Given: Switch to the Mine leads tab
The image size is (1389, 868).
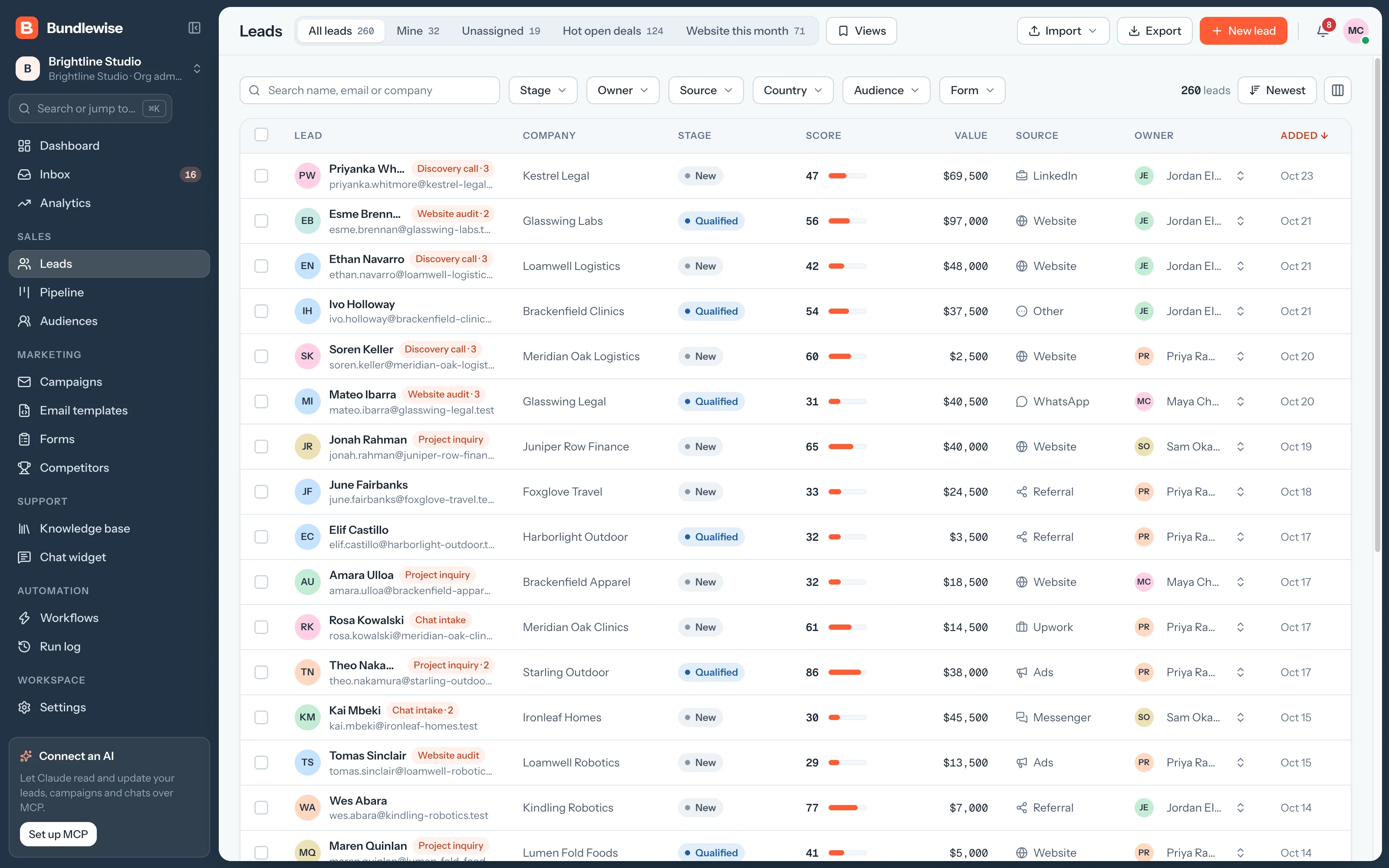Looking at the screenshot, I should pyautogui.click(x=418, y=31).
